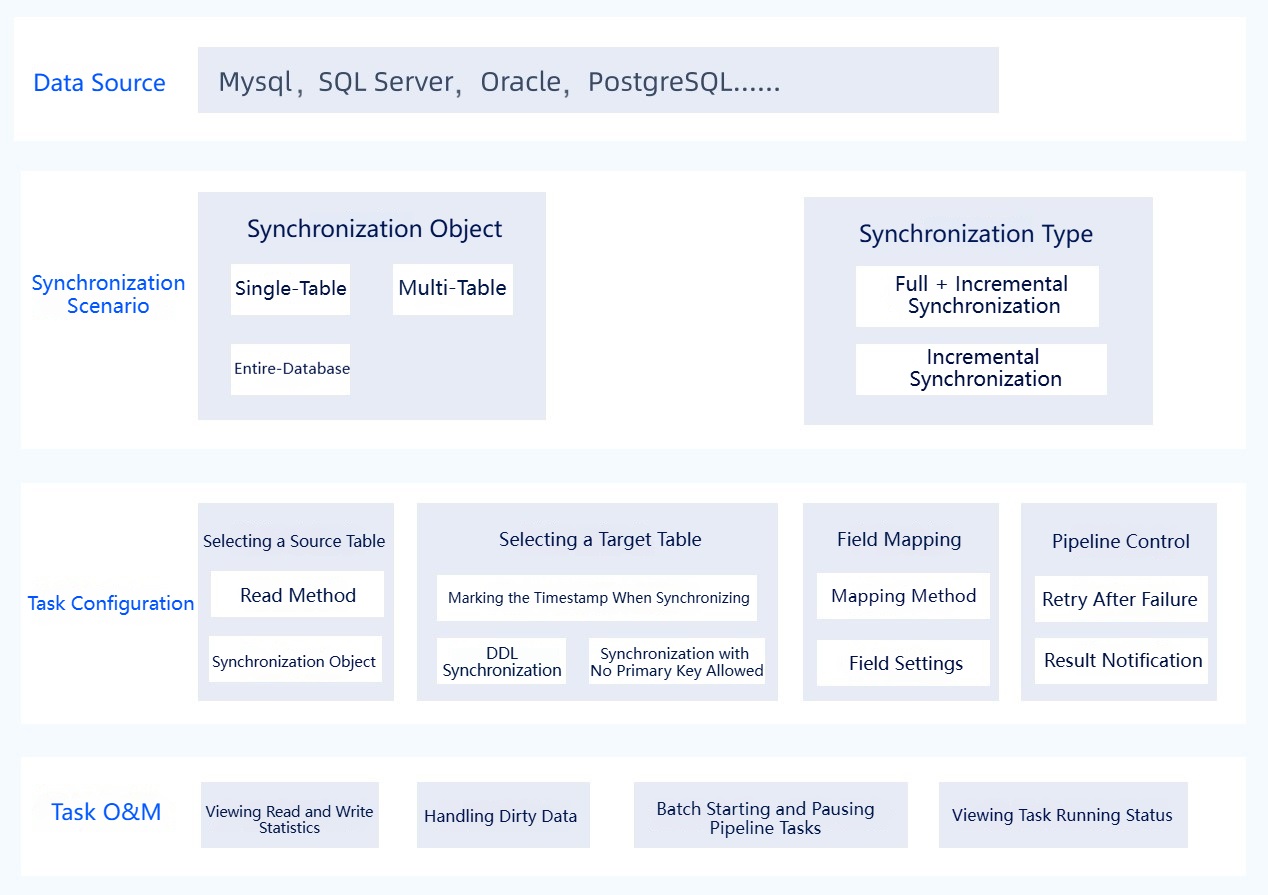Image resolution: width=1268 pixels, height=895 pixels.
Task: Select the DDL Synchronization box
Action: click(502, 661)
